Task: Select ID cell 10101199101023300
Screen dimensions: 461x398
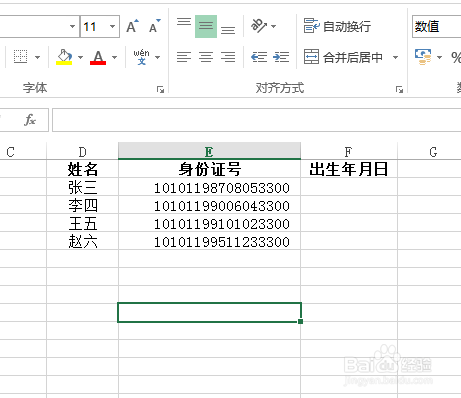Action: pos(209,223)
